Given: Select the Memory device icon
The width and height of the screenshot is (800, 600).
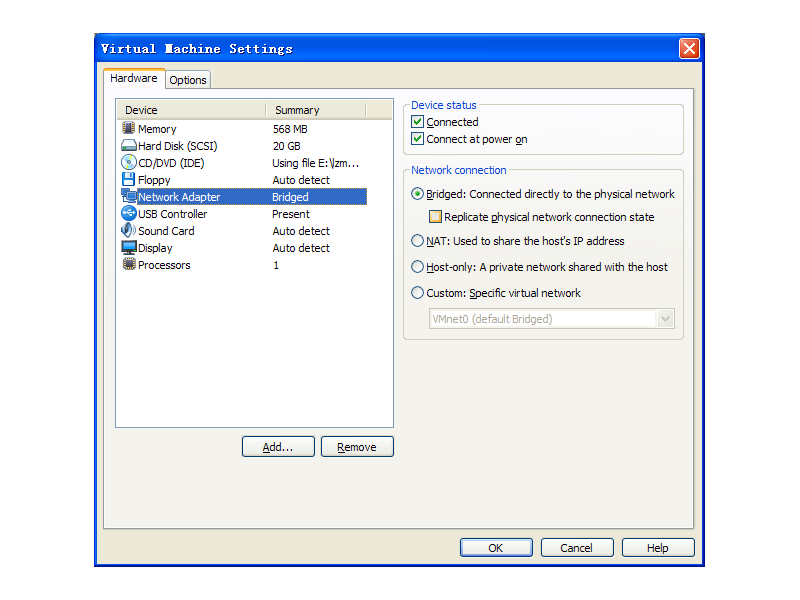Looking at the screenshot, I should pyautogui.click(x=129, y=129).
